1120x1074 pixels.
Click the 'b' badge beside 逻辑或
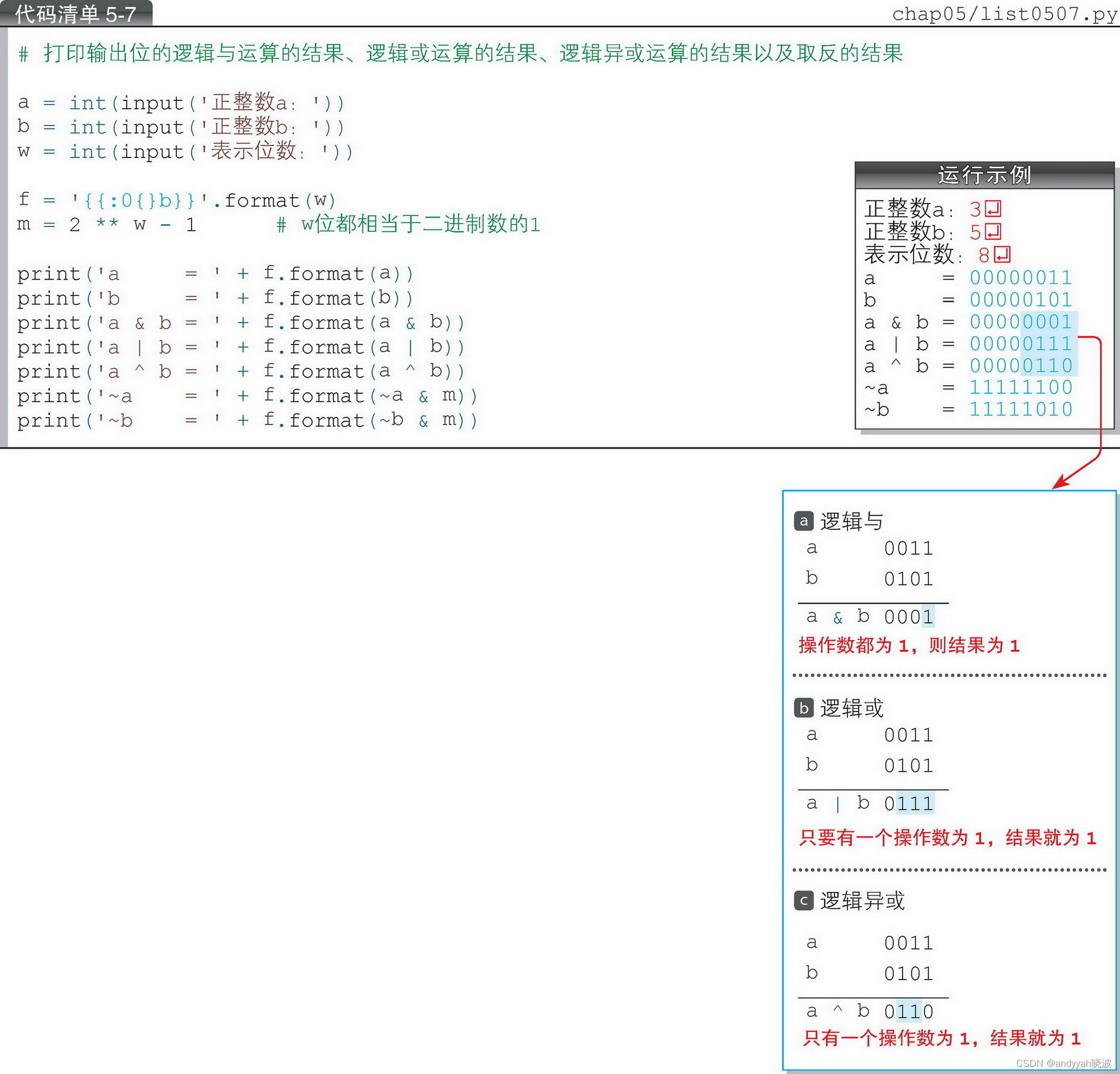tap(803, 707)
